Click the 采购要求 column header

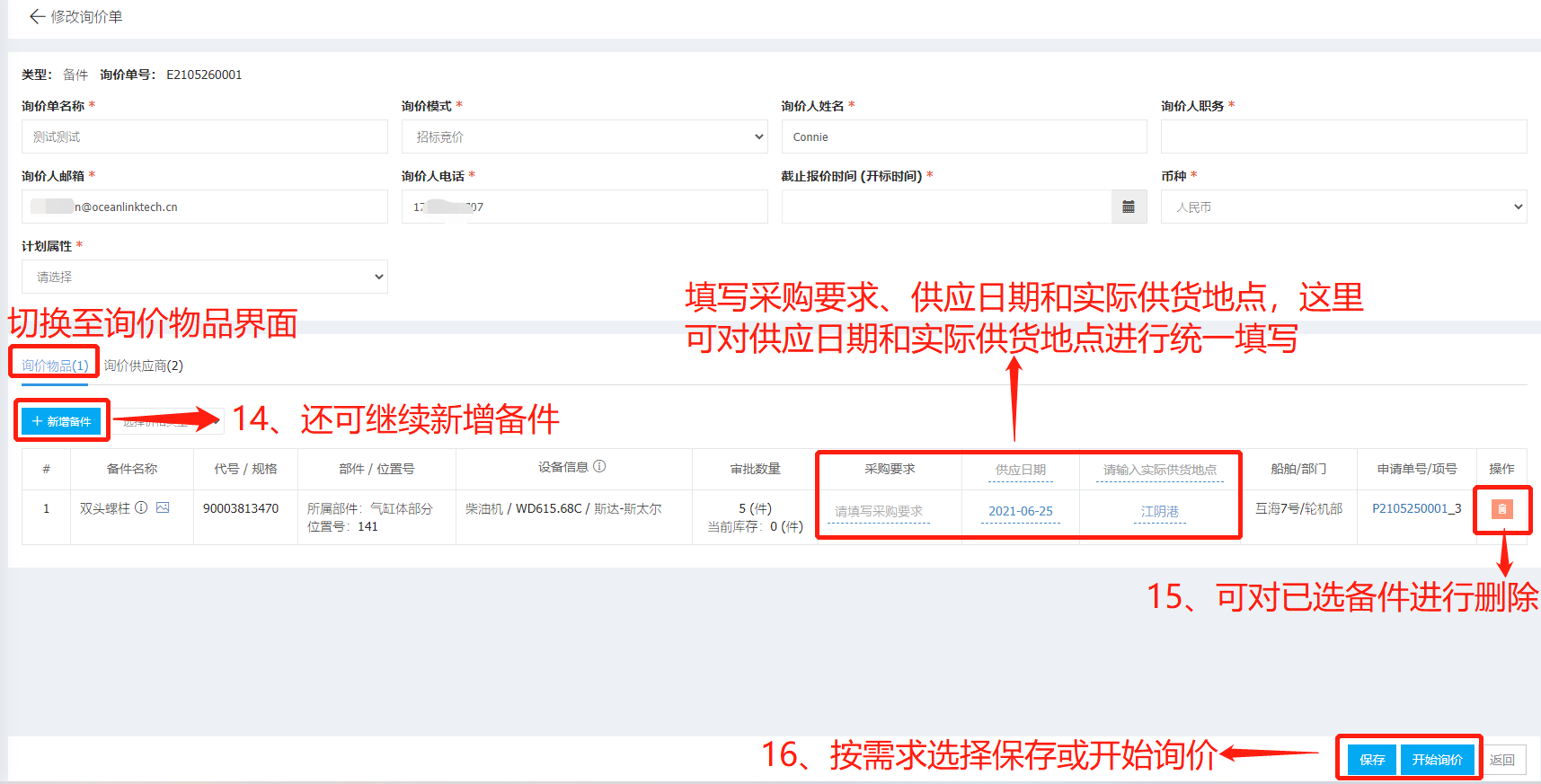890,469
